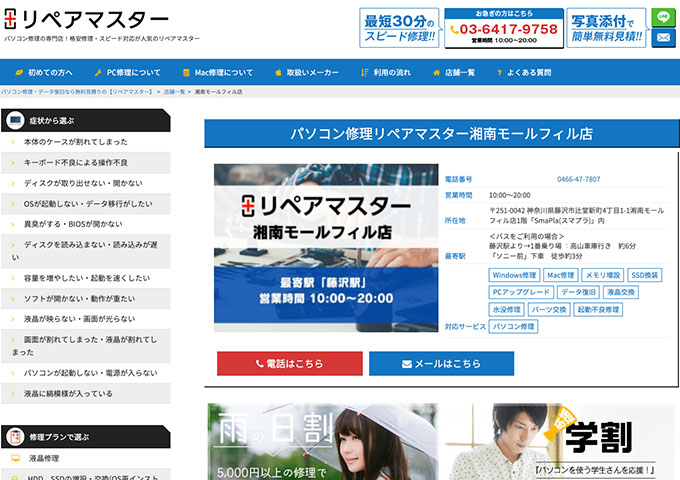Click the 水没修理 service tag
This screenshot has height=480, width=680.
pos(507,310)
